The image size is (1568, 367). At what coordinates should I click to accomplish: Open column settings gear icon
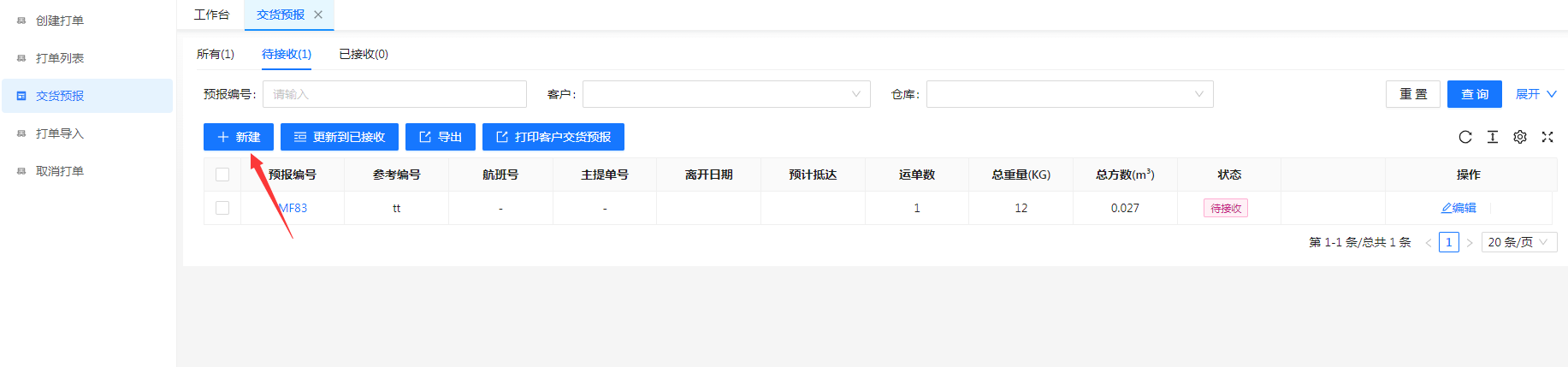[1519, 137]
